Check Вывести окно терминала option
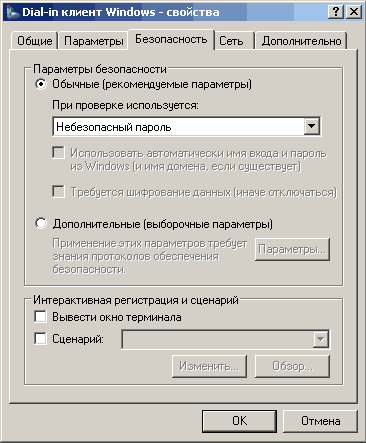Screen dimensions: 366x443 coord(41,317)
